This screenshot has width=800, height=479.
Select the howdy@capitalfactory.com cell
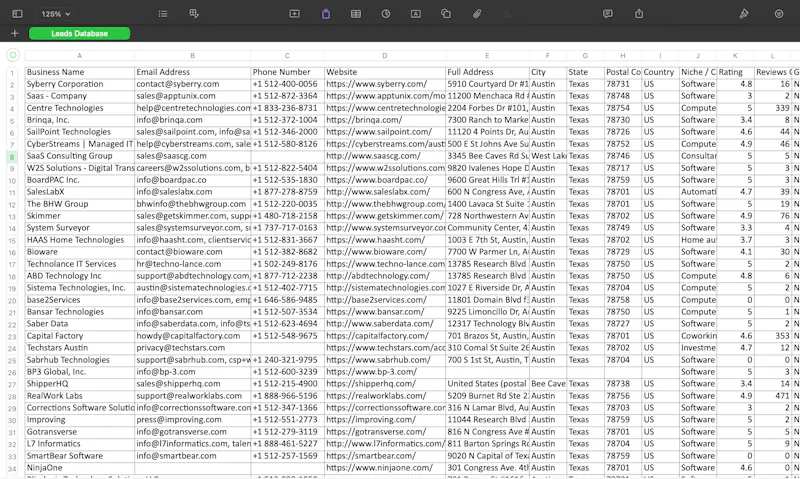tap(192, 336)
